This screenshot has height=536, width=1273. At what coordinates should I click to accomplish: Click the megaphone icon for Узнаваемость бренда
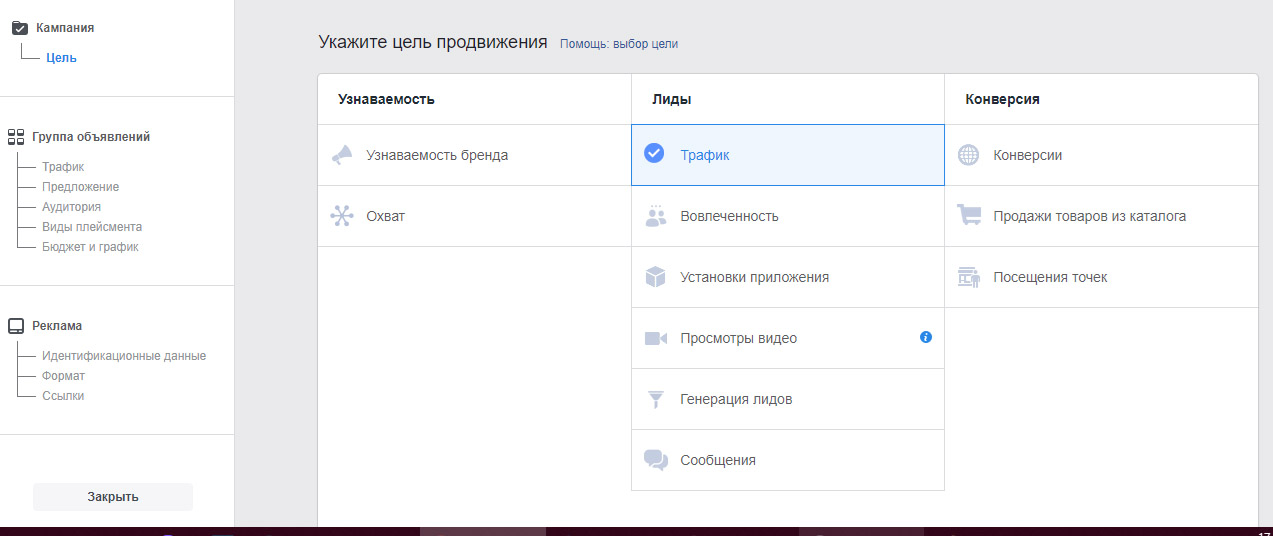(342, 155)
